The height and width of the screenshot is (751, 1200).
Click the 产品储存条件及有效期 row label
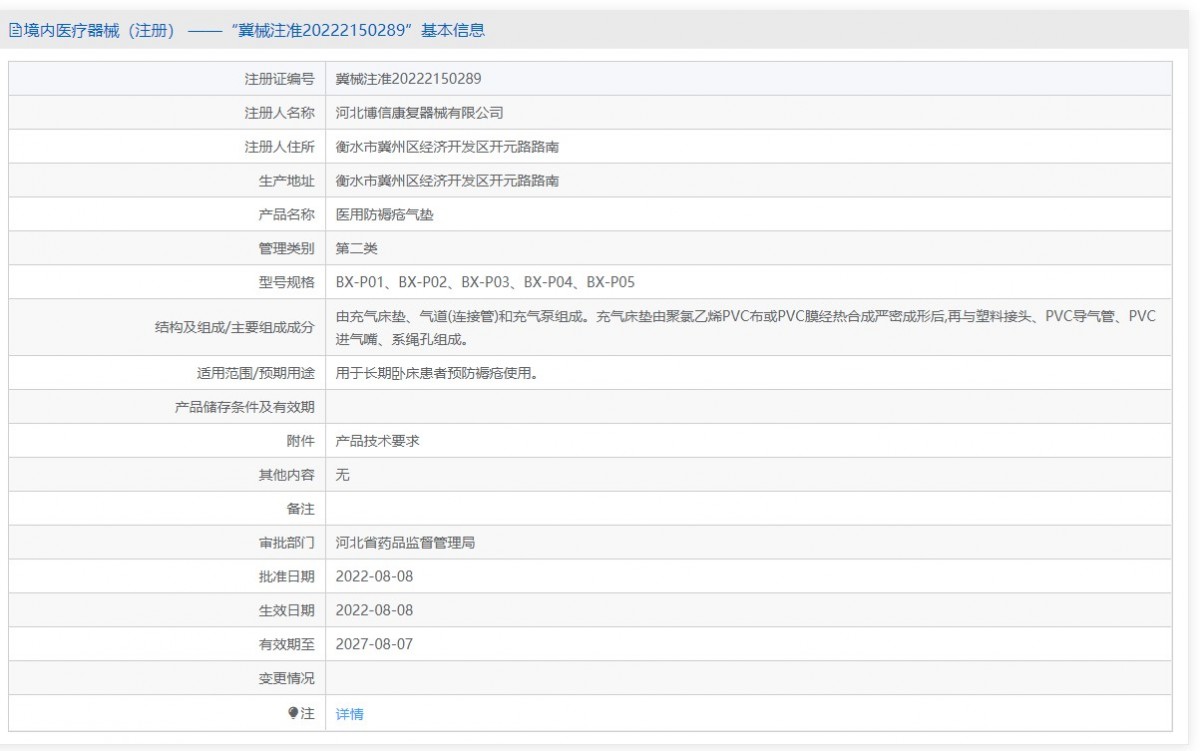[245, 407]
